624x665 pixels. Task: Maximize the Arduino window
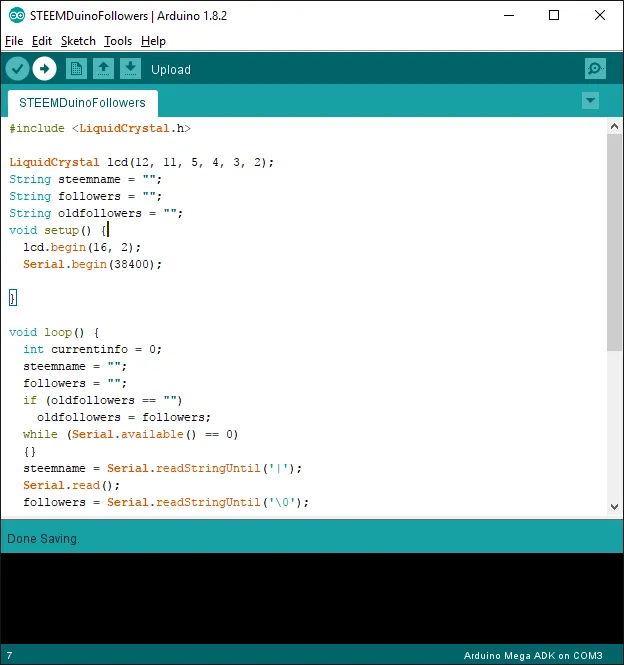point(554,15)
